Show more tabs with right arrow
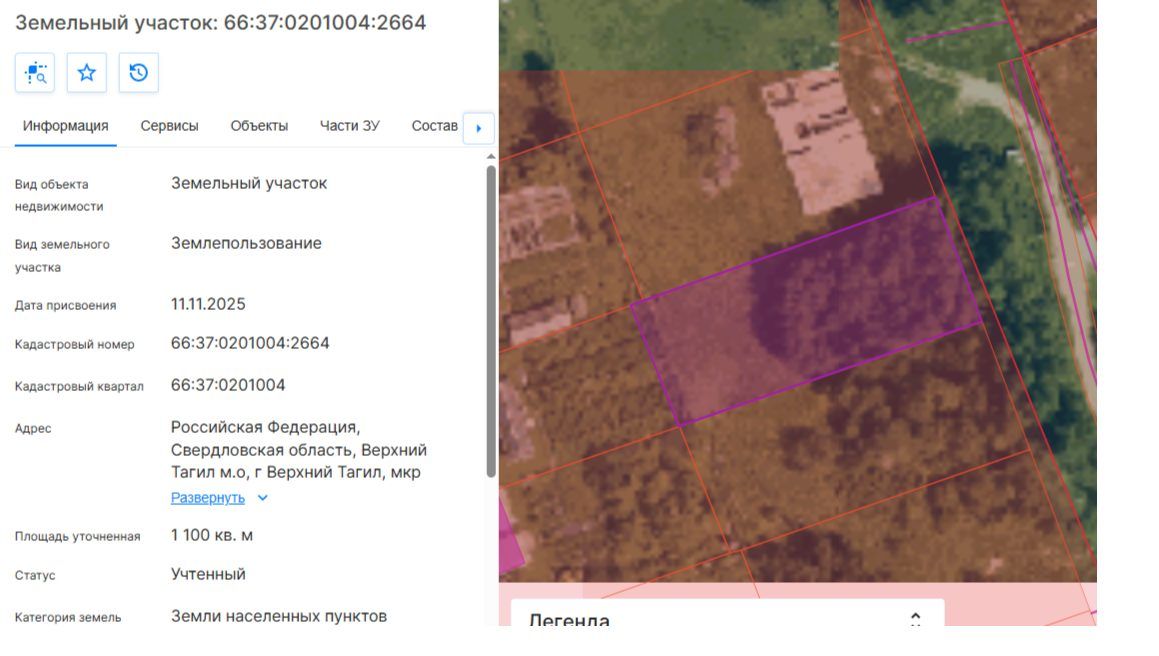Image resolution: width=1159 pixels, height=656 pixels. pyautogui.click(x=478, y=128)
